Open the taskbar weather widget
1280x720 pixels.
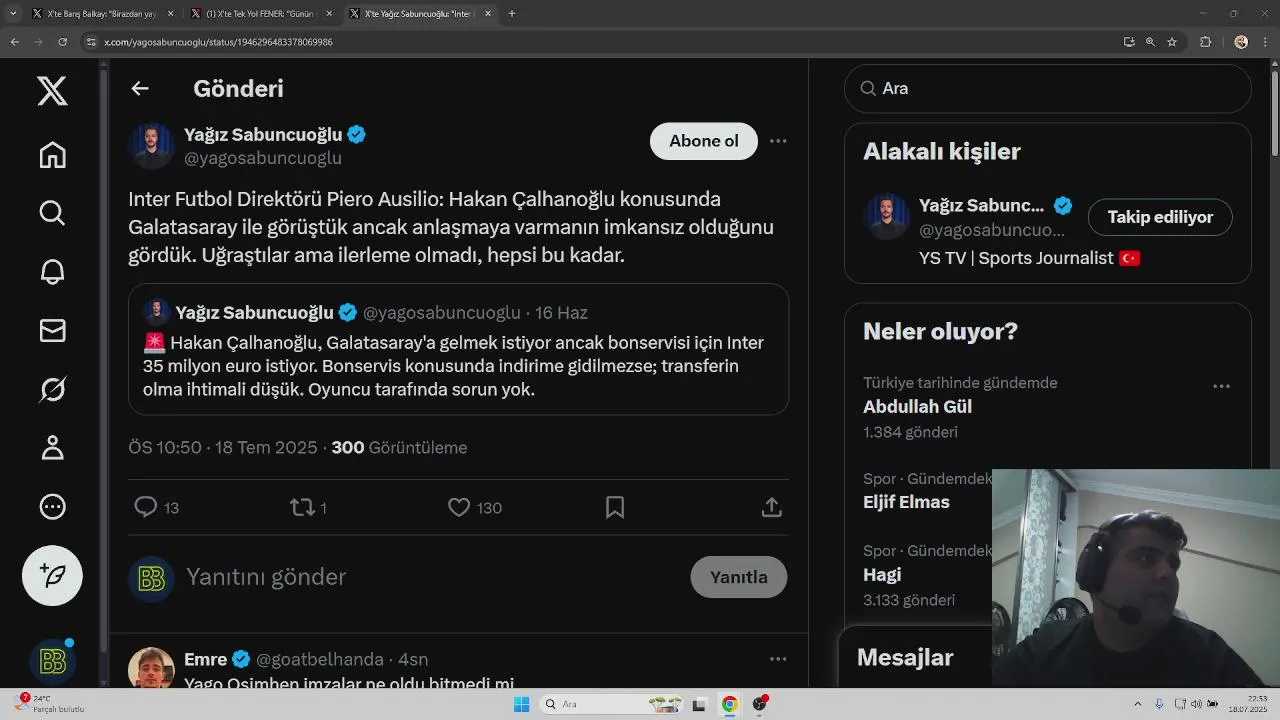(x=48, y=704)
